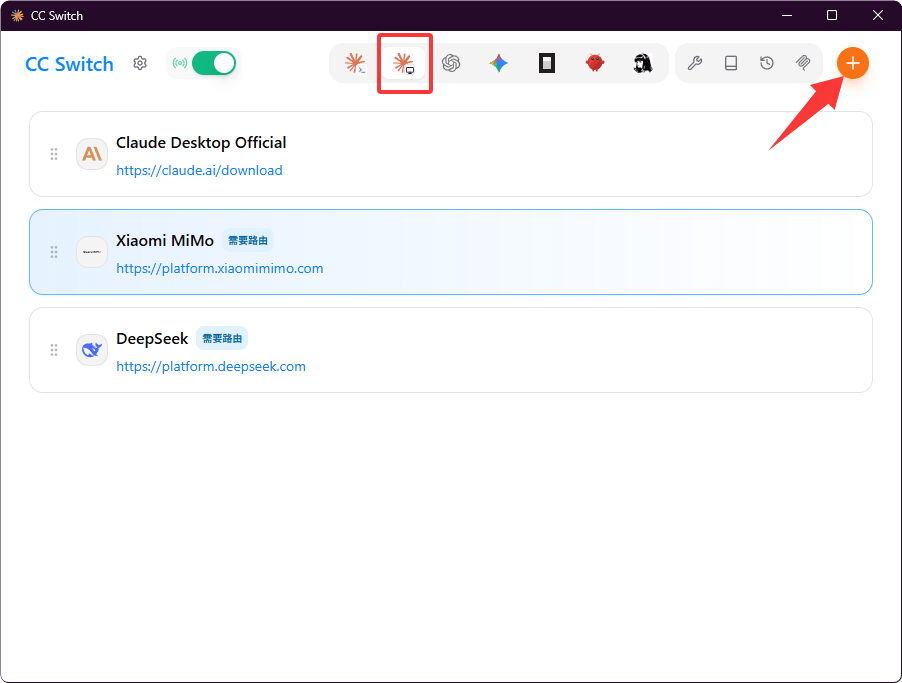Open the https://platform.xiaomimimo.com link

[220, 268]
